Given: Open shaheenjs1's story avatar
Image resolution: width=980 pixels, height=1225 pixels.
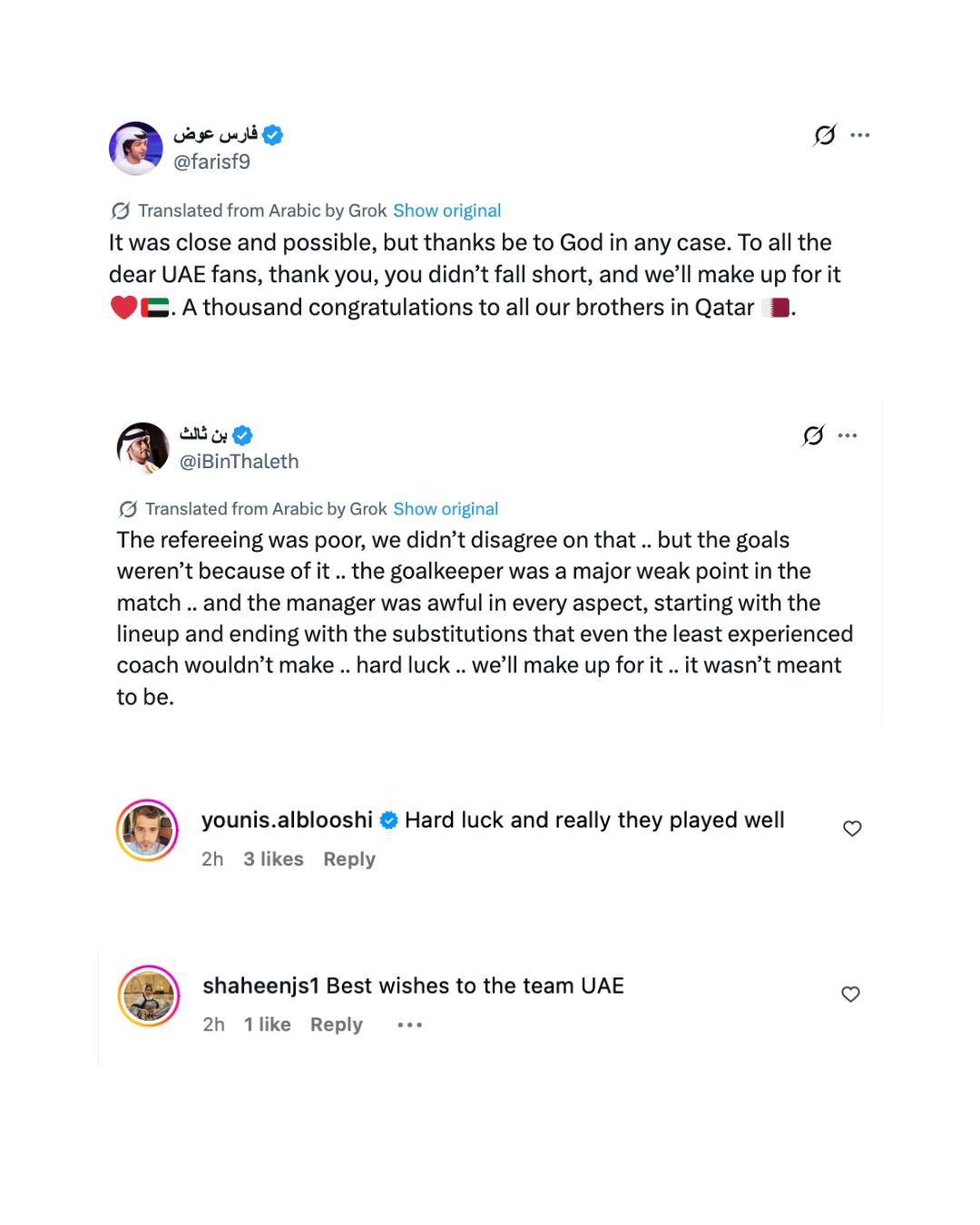Looking at the screenshot, I should tap(149, 996).
